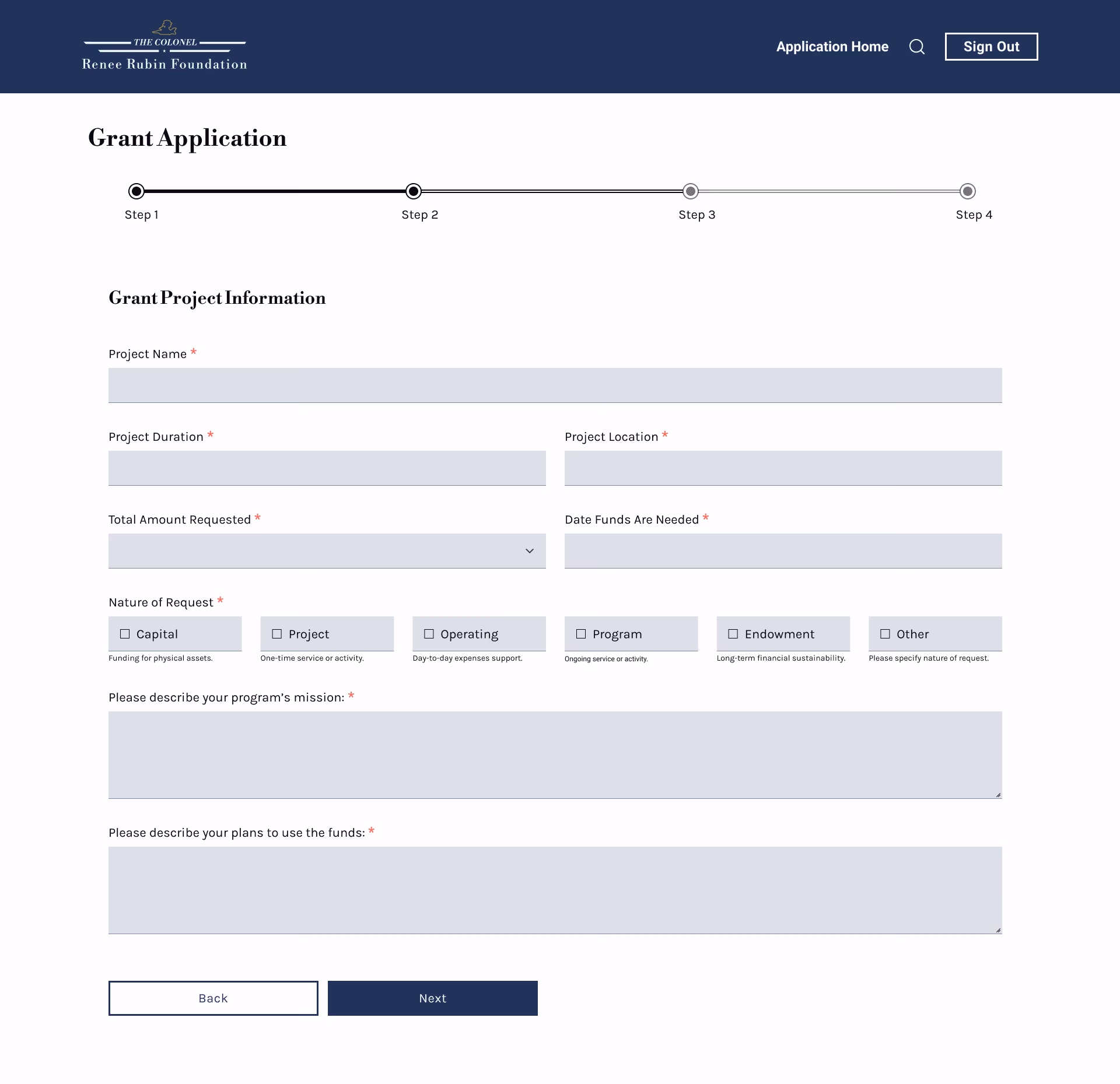The image size is (1120, 1084).
Task: Check the Operating checkbox
Action: click(429, 634)
